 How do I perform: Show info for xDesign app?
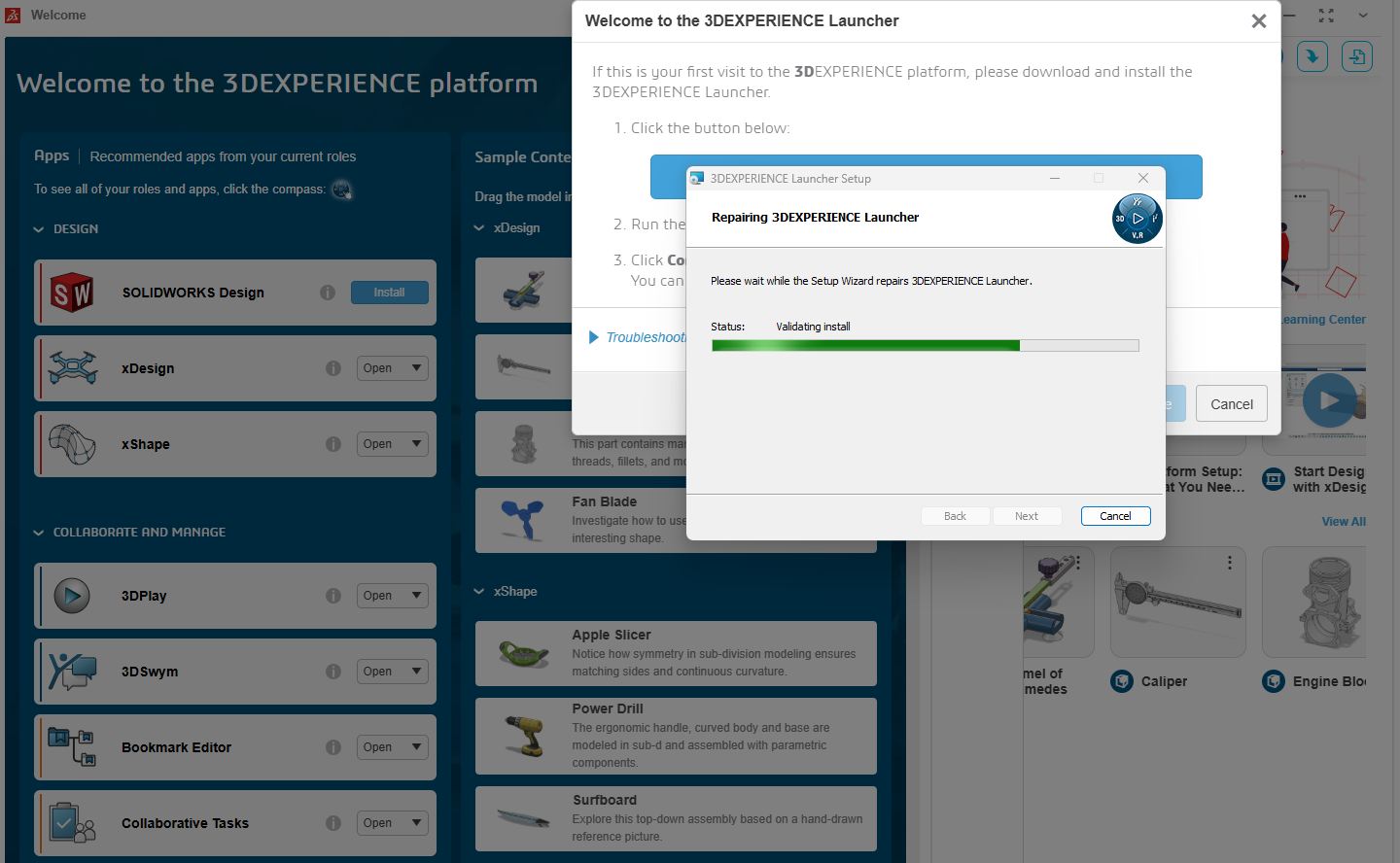tap(333, 368)
